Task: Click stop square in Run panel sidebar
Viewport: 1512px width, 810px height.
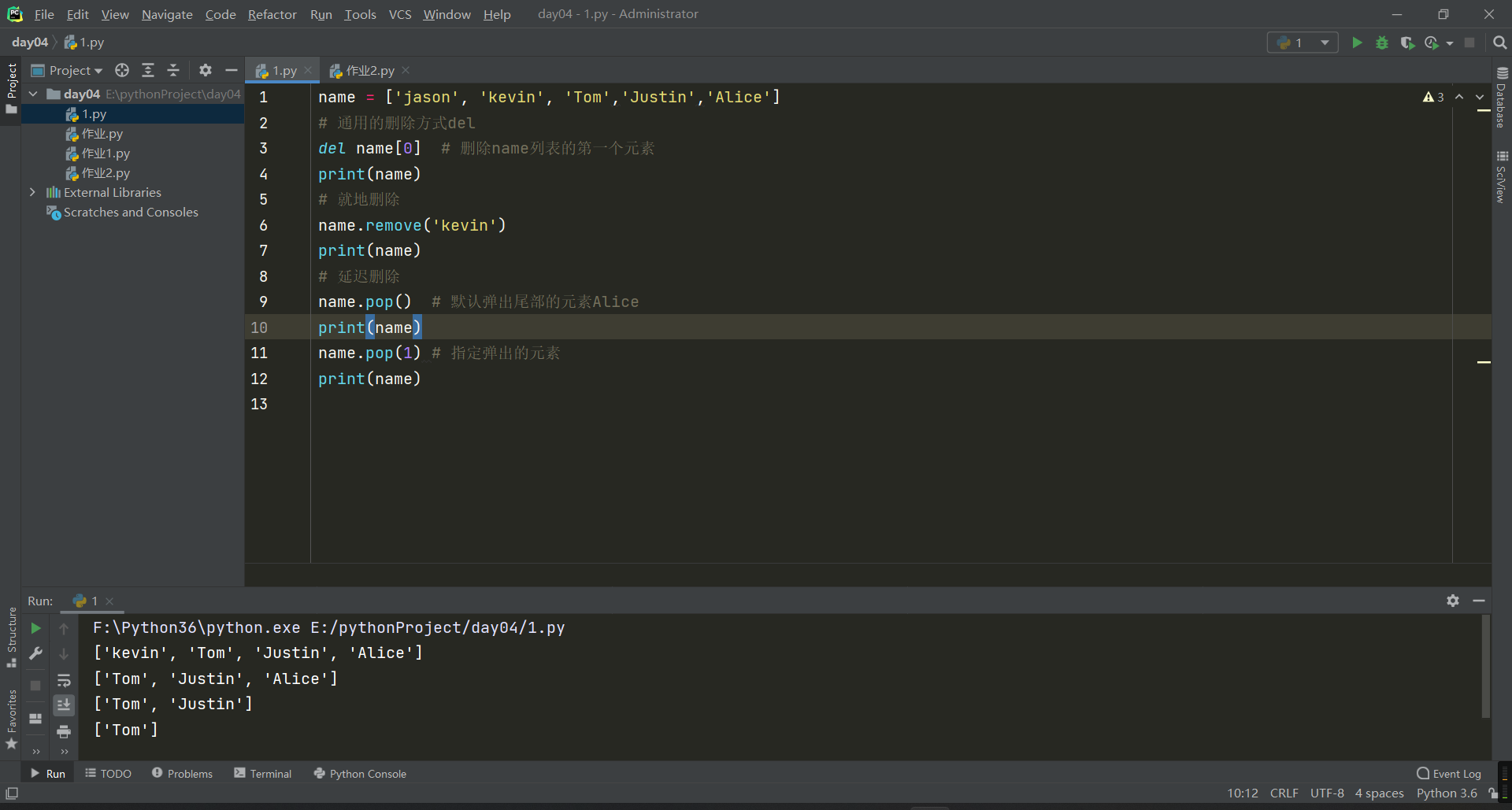Action: pos(35,686)
